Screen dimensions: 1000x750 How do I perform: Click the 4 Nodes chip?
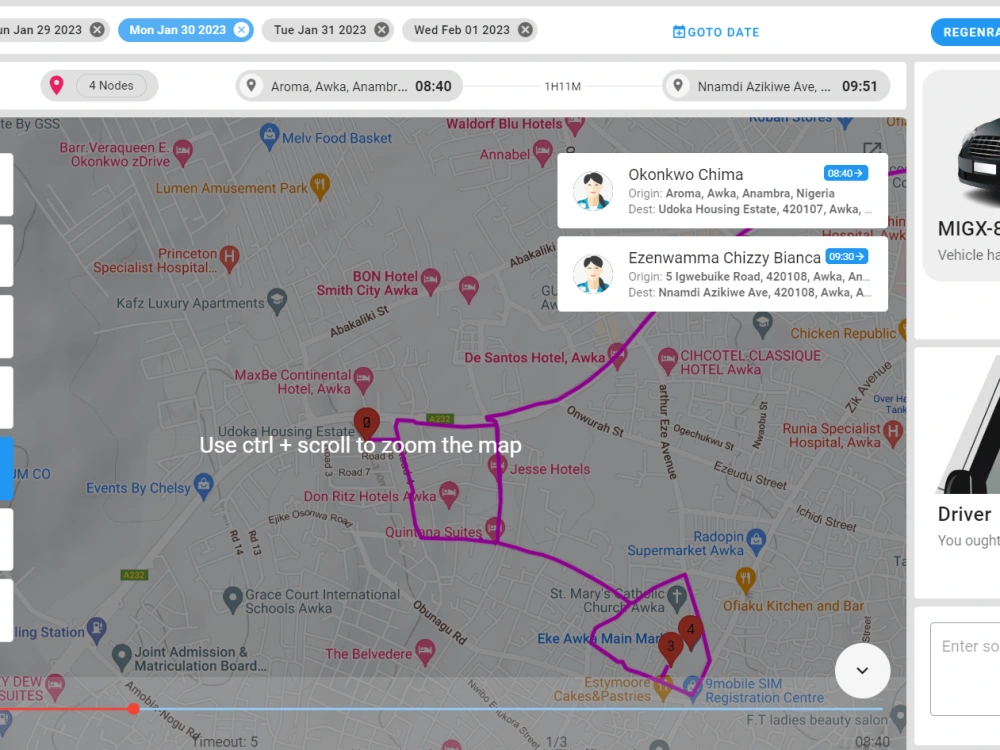pyautogui.click(x=111, y=85)
